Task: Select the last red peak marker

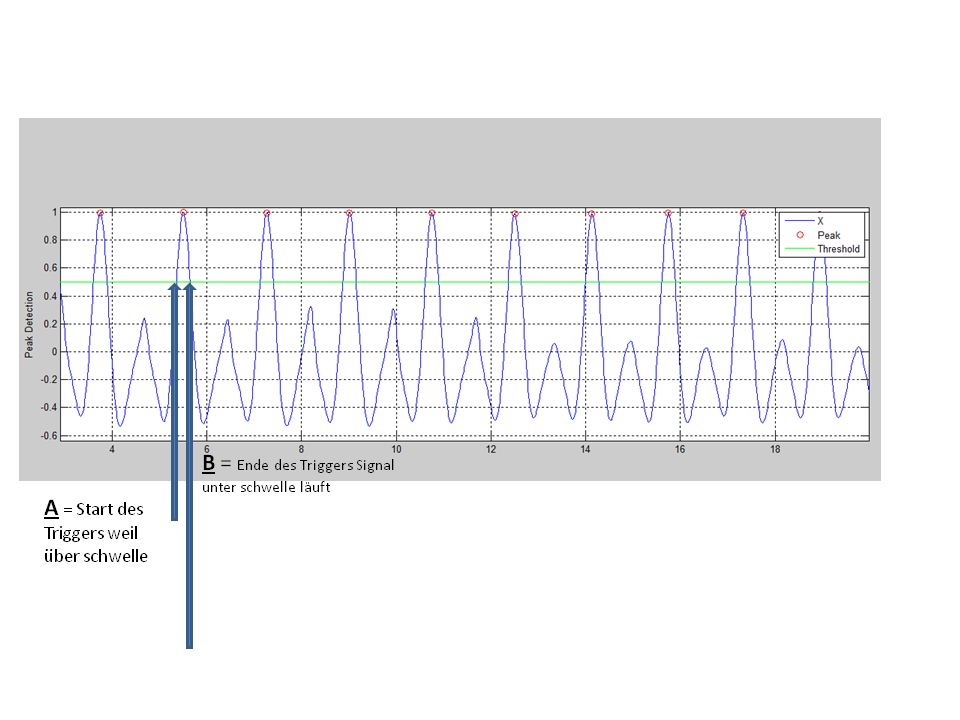Action: [x=743, y=213]
